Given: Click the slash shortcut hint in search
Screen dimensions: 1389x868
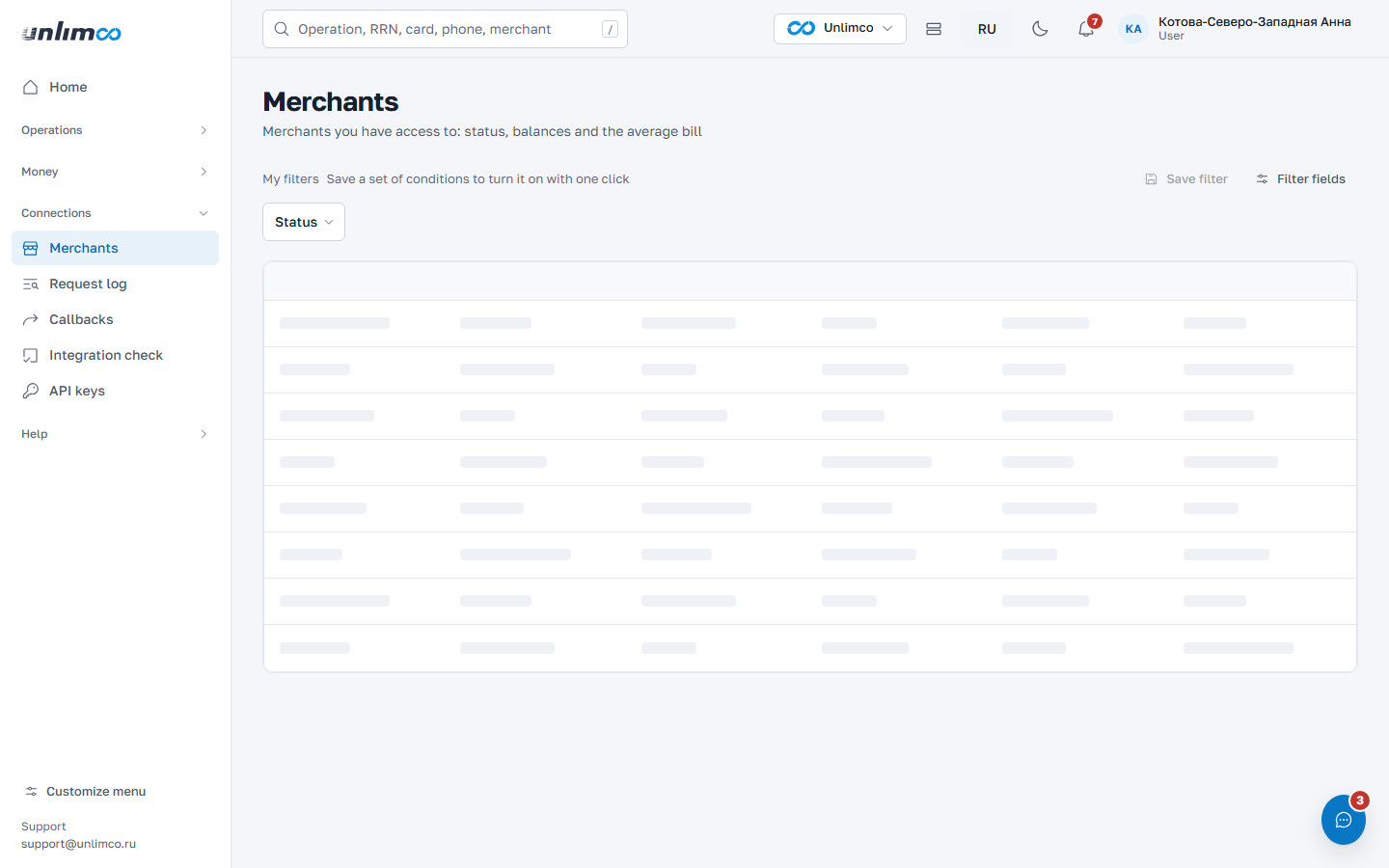Looking at the screenshot, I should [x=610, y=29].
